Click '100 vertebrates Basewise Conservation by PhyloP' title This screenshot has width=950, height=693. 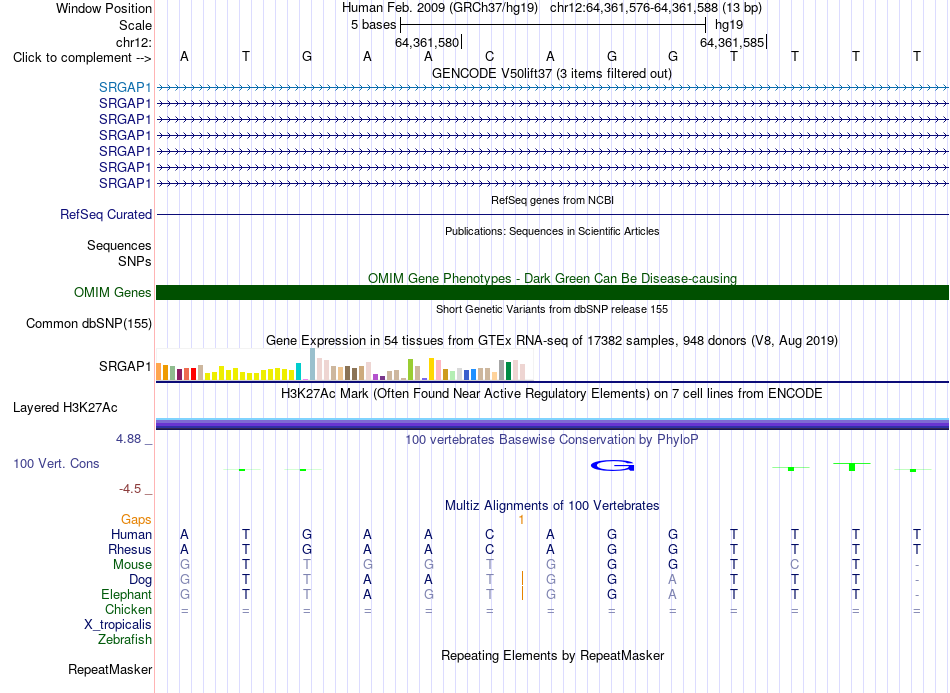tap(552, 440)
